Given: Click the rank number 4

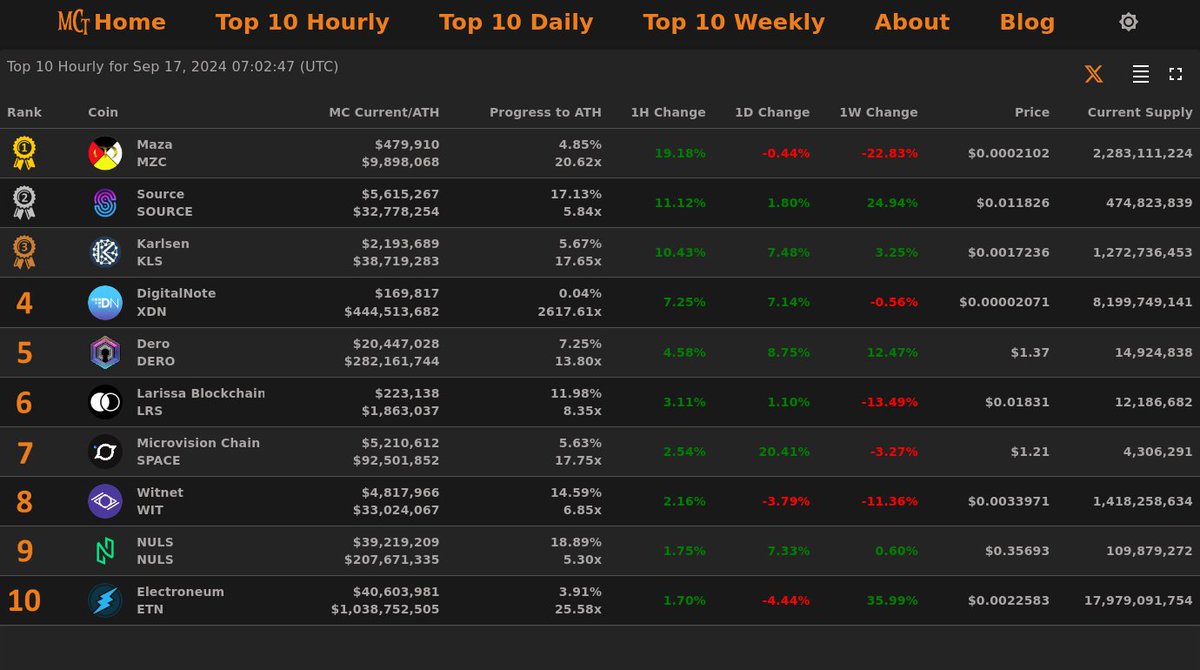Looking at the screenshot, I should 24,303.
